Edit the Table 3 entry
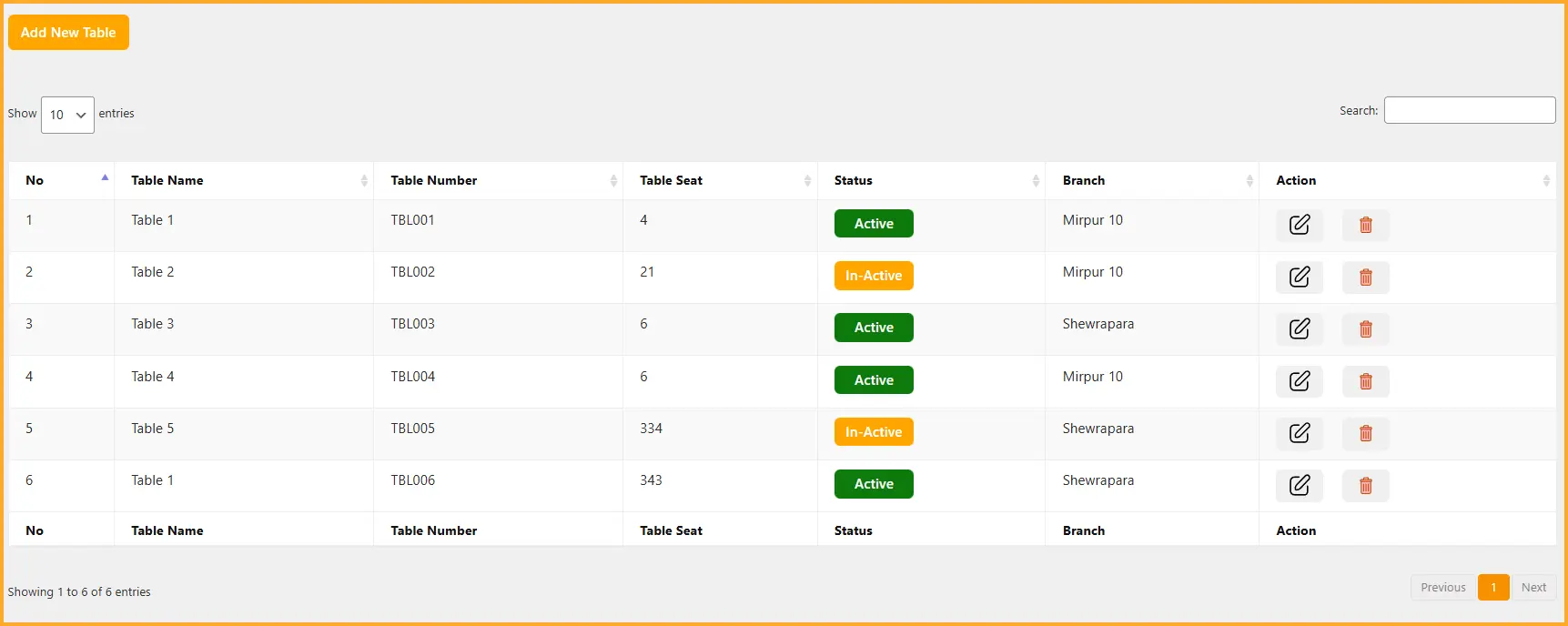1568x626 pixels. [x=1299, y=328]
